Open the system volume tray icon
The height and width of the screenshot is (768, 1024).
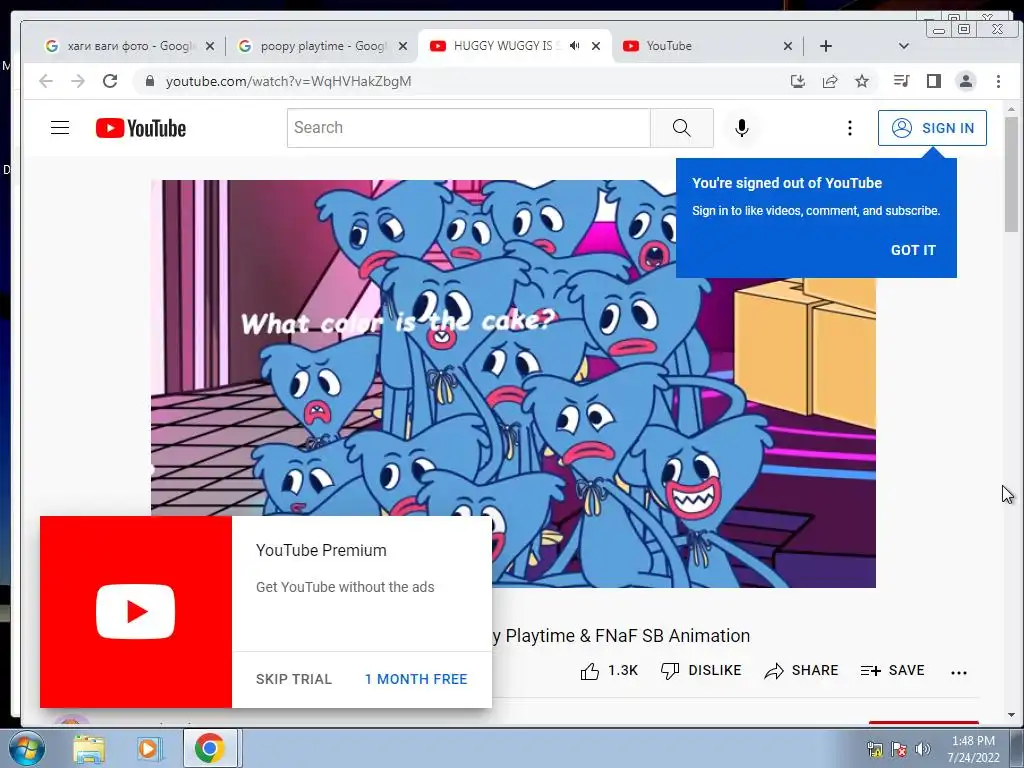[923, 749]
